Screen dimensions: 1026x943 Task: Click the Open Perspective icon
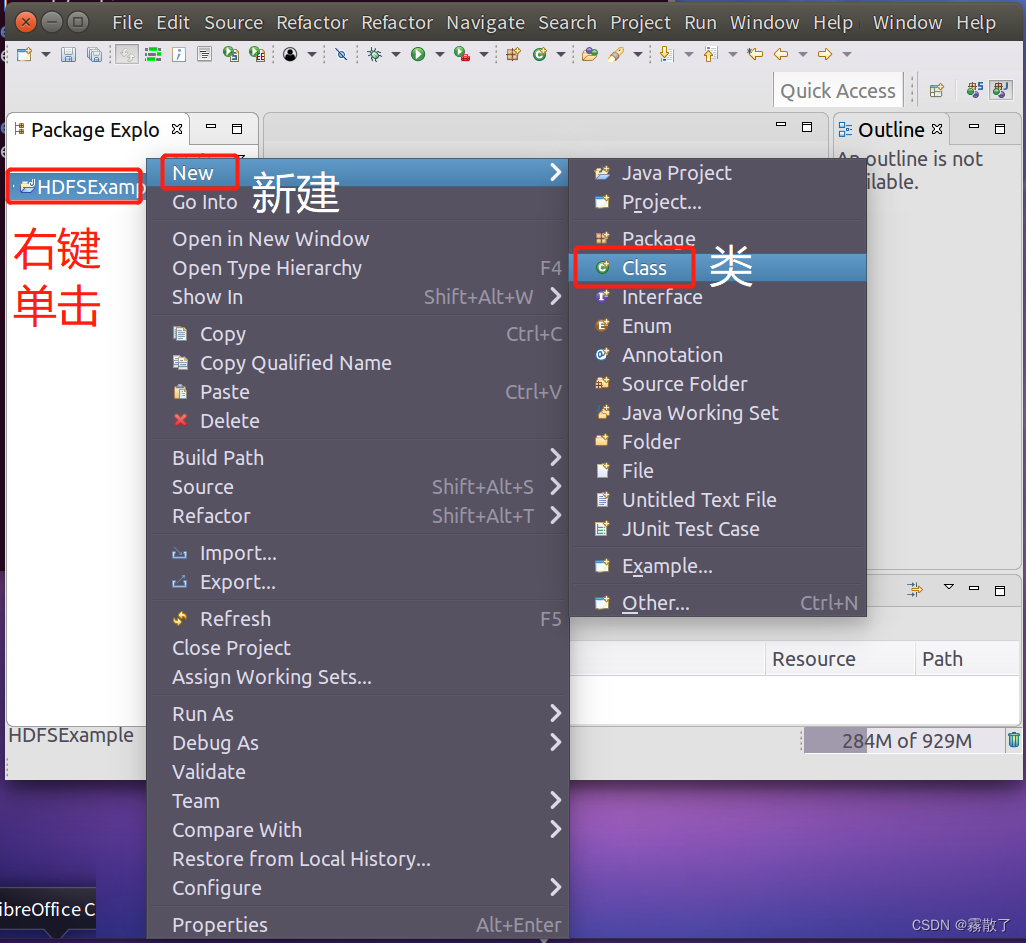click(937, 90)
